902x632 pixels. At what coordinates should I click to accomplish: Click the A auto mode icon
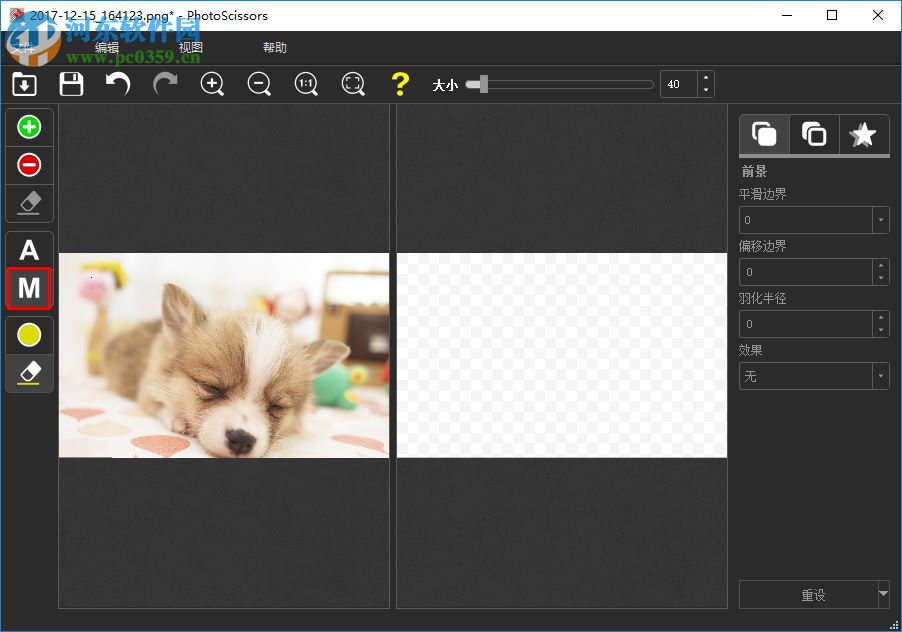tap(29, 248)
